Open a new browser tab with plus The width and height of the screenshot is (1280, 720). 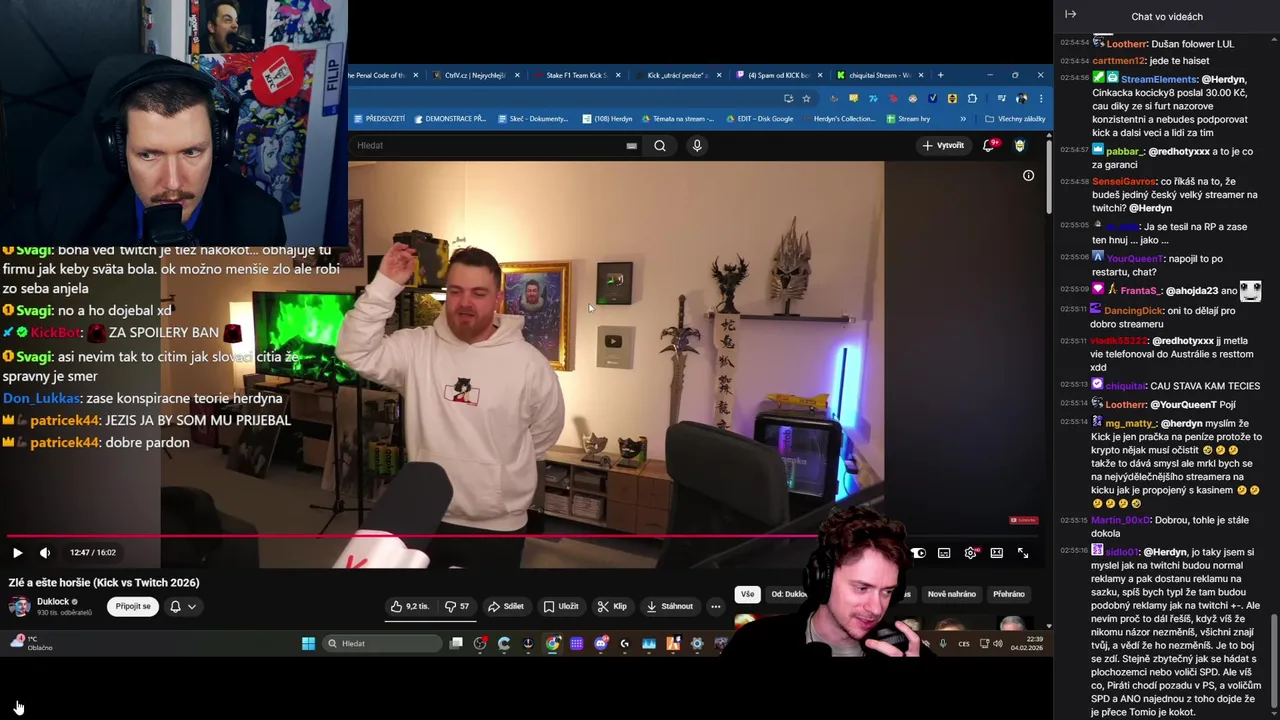click(x=940, y=75)
